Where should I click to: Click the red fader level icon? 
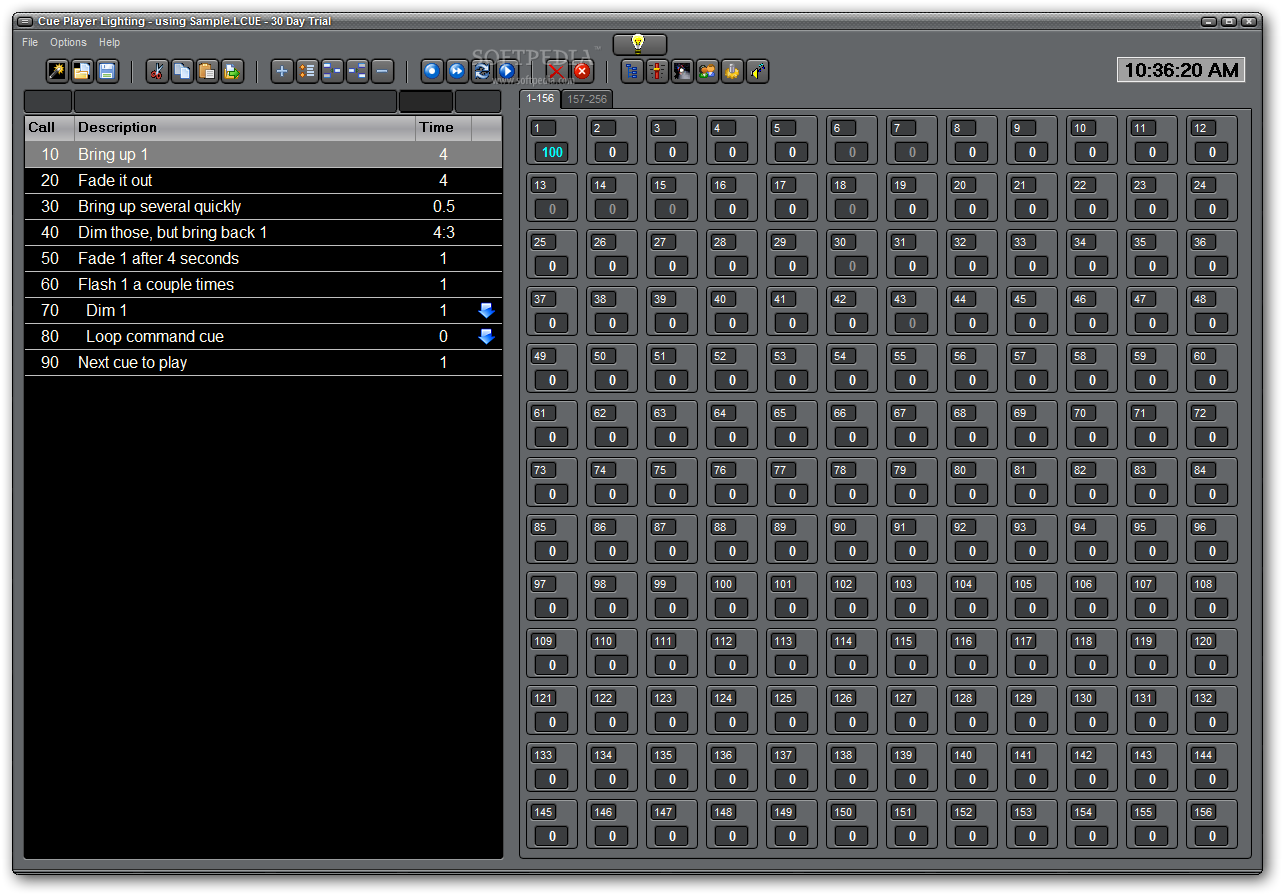(657, 71)
